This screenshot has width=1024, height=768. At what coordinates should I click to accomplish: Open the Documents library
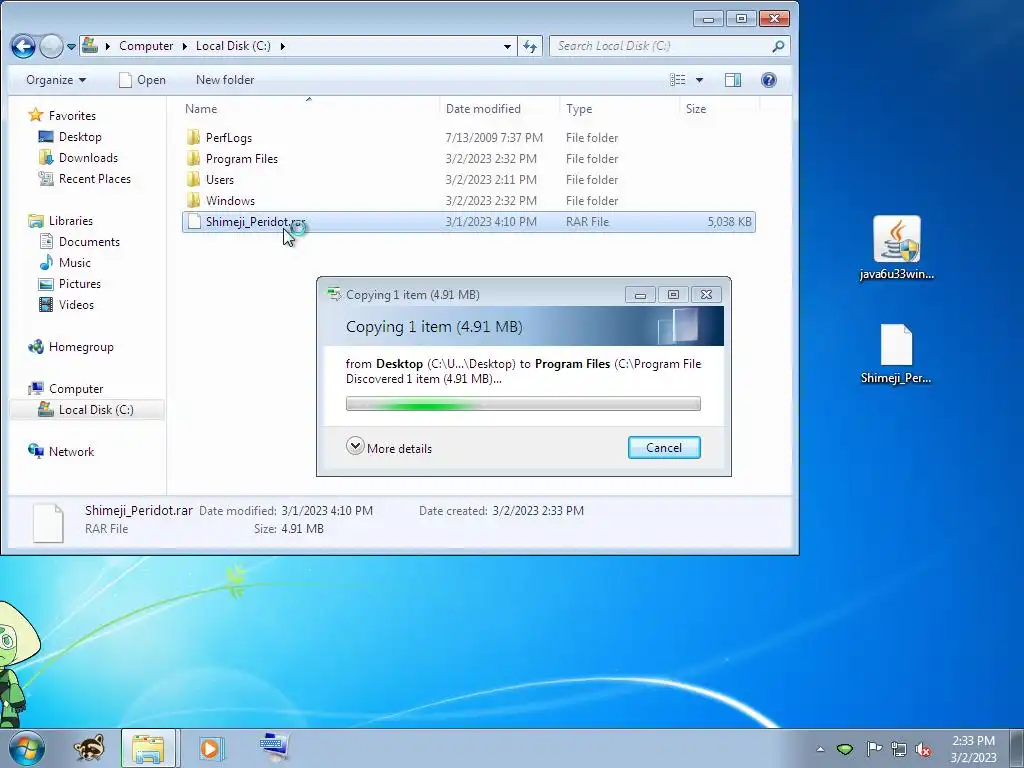(80, 242)
